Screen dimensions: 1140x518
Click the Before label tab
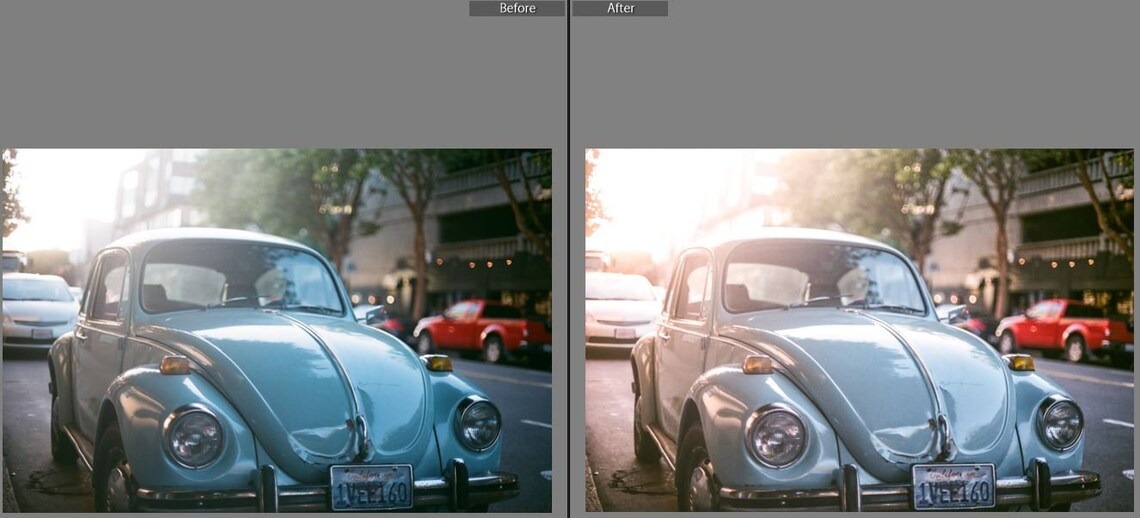(517, 8)
